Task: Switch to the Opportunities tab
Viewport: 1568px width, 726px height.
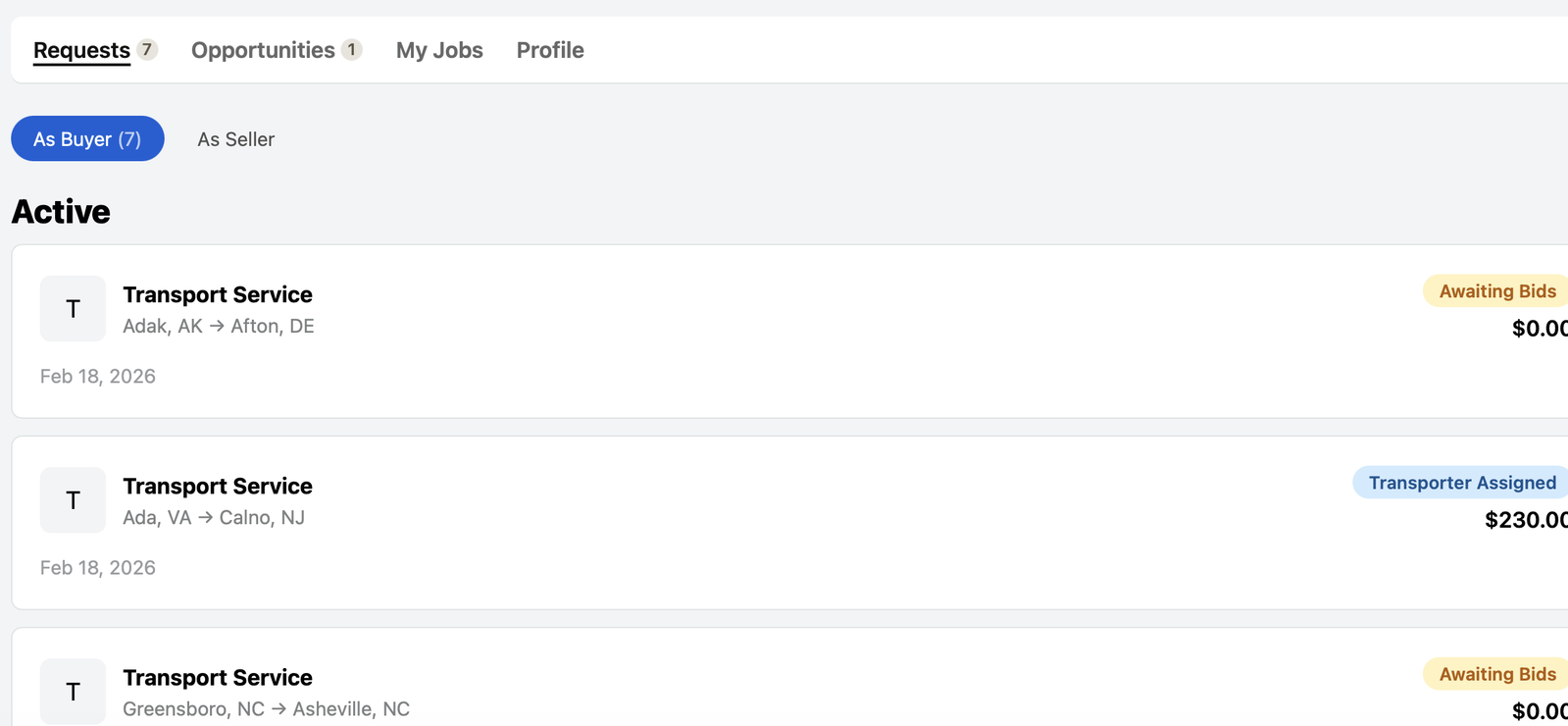Action: 263,50
